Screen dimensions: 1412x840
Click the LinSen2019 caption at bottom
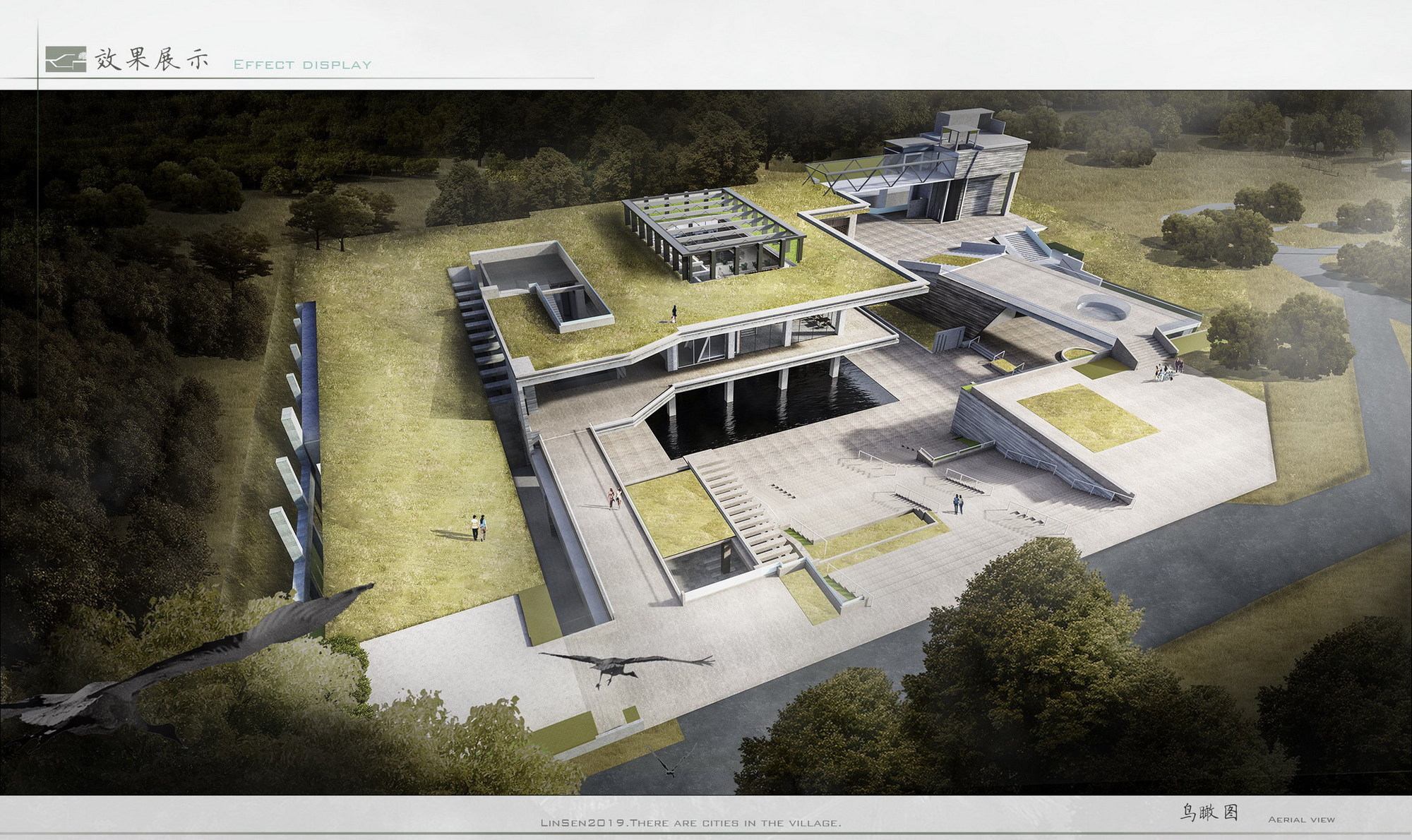click(x=690, y=823)
